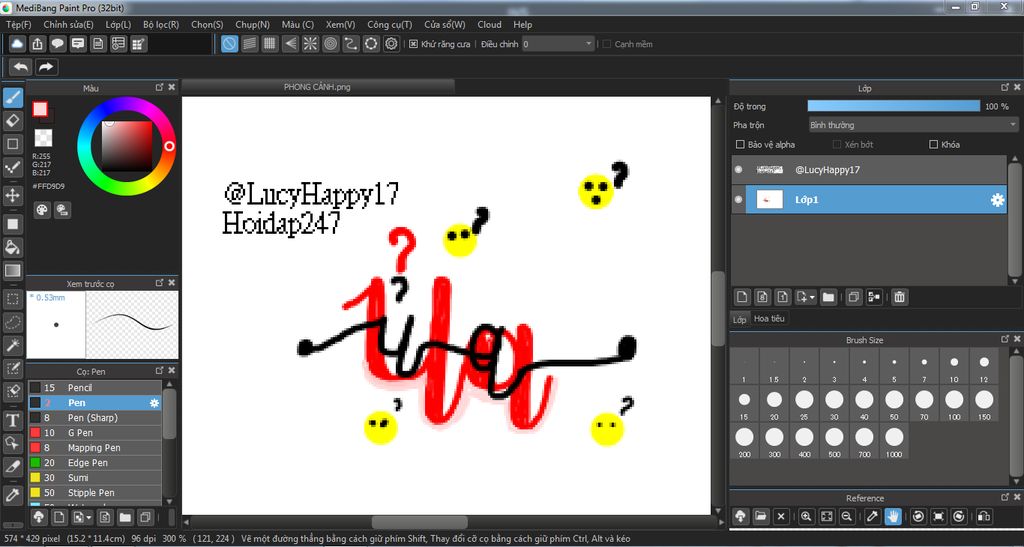The width and height of the screenshot is (1024, 547).
Task: Duplicate the layer
Action: [x=854, y=298]
